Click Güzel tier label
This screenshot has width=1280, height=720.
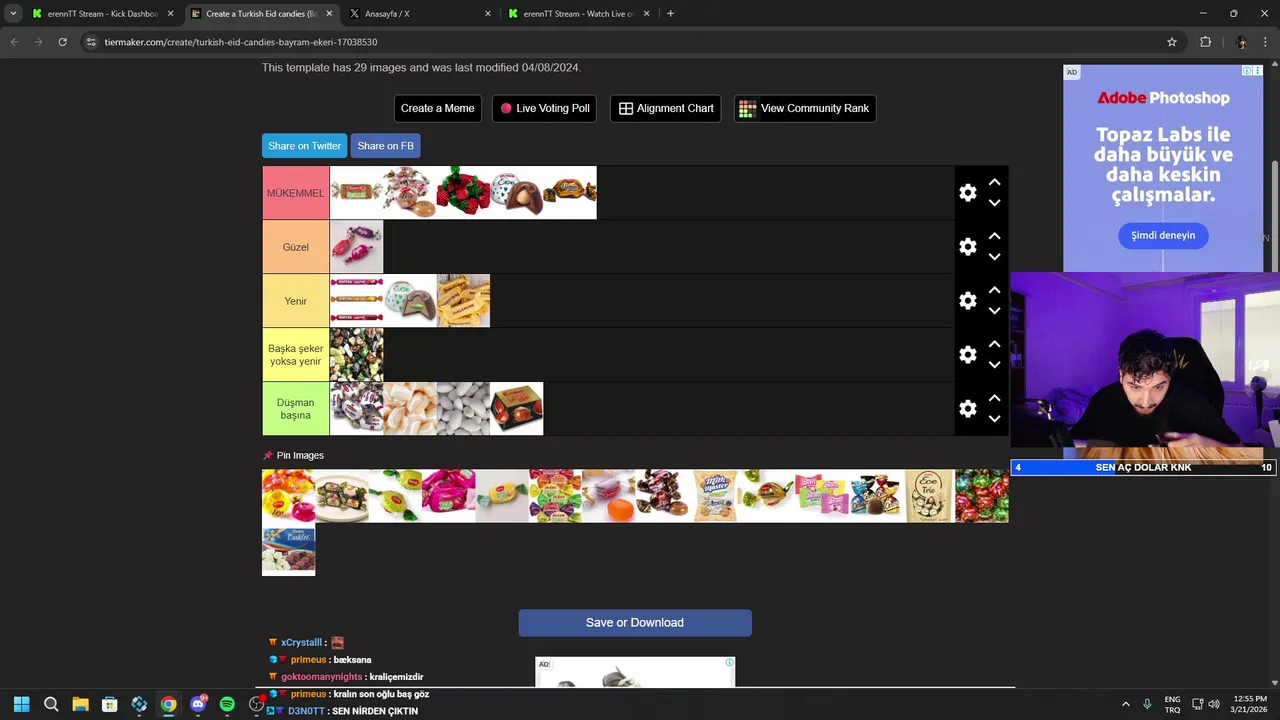tap(296, 247)
